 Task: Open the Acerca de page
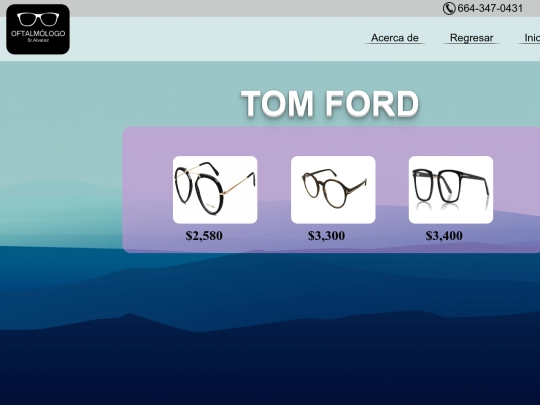tap(395, 38)
